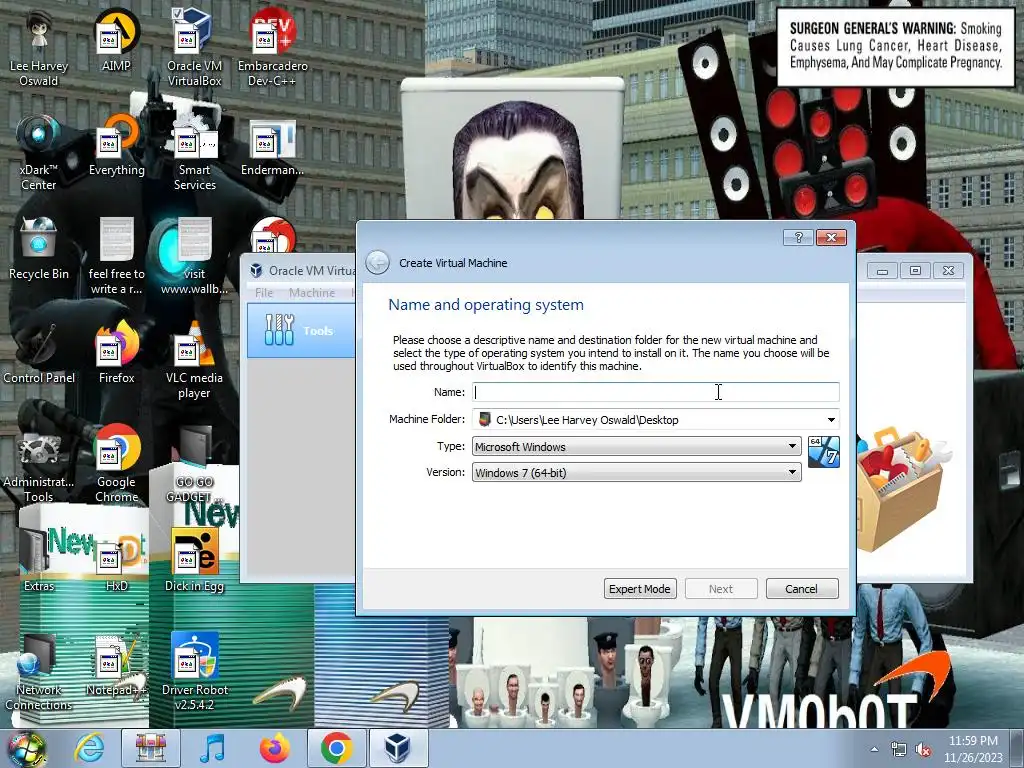This screenshot has height=768, width=1024.
Task: Select the Tools item in VirtualBox Manager
Action: (x=301, y=330)
